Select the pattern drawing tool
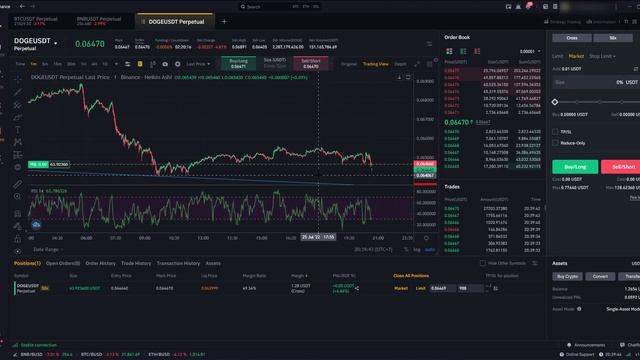640x360 pixels. pos(18,142)
